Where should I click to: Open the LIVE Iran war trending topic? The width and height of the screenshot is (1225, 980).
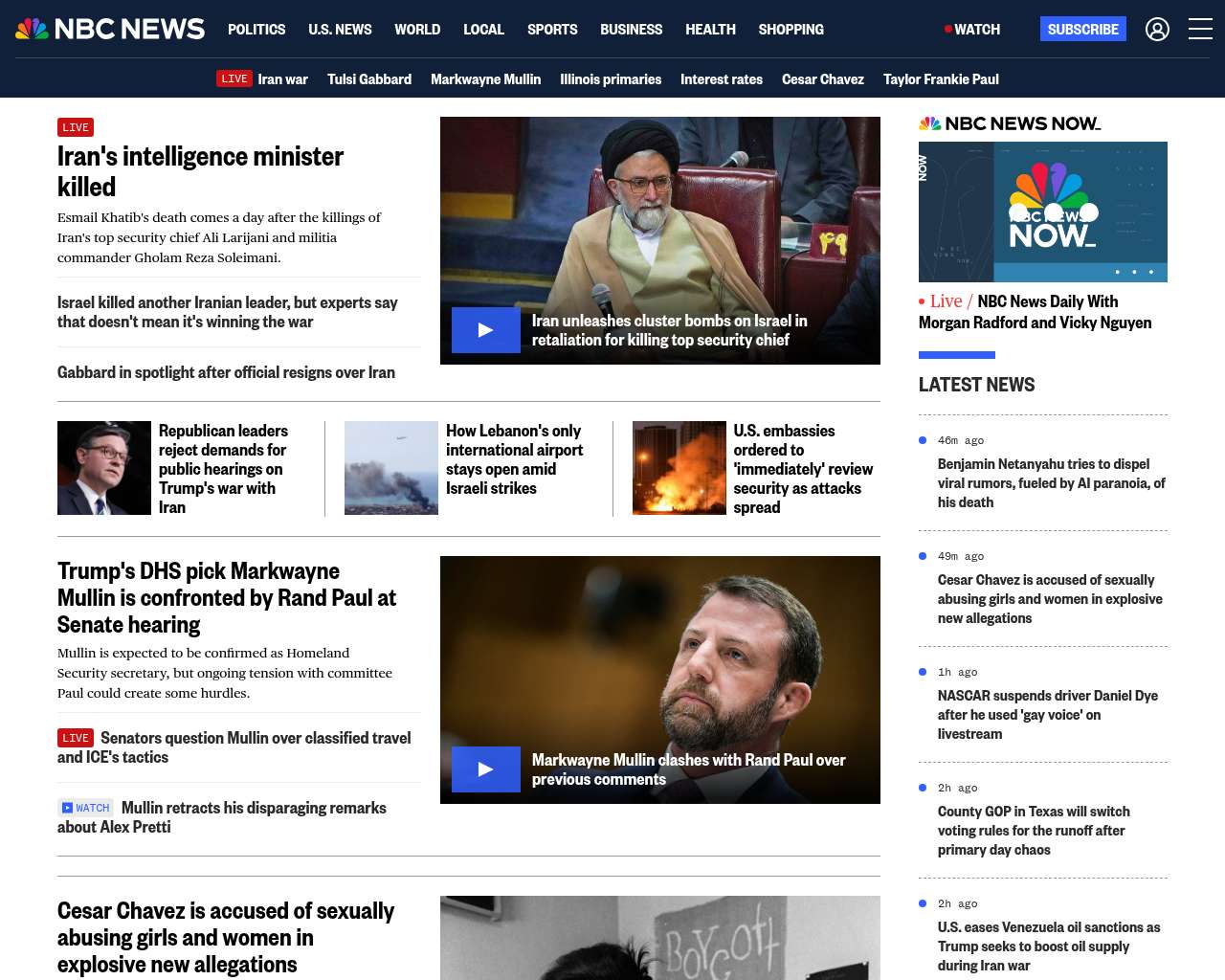coord(262,78)
